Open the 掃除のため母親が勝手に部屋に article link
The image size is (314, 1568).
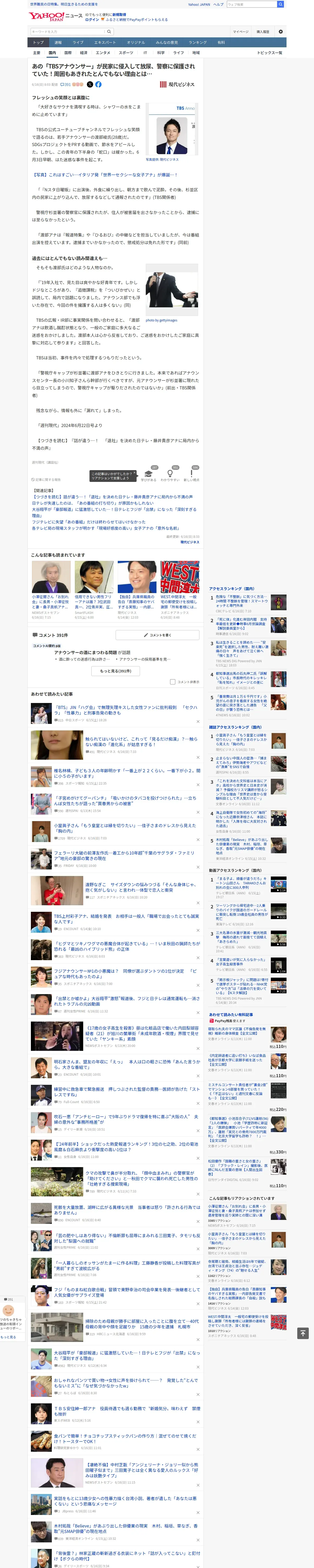(x=142, y=1324)
